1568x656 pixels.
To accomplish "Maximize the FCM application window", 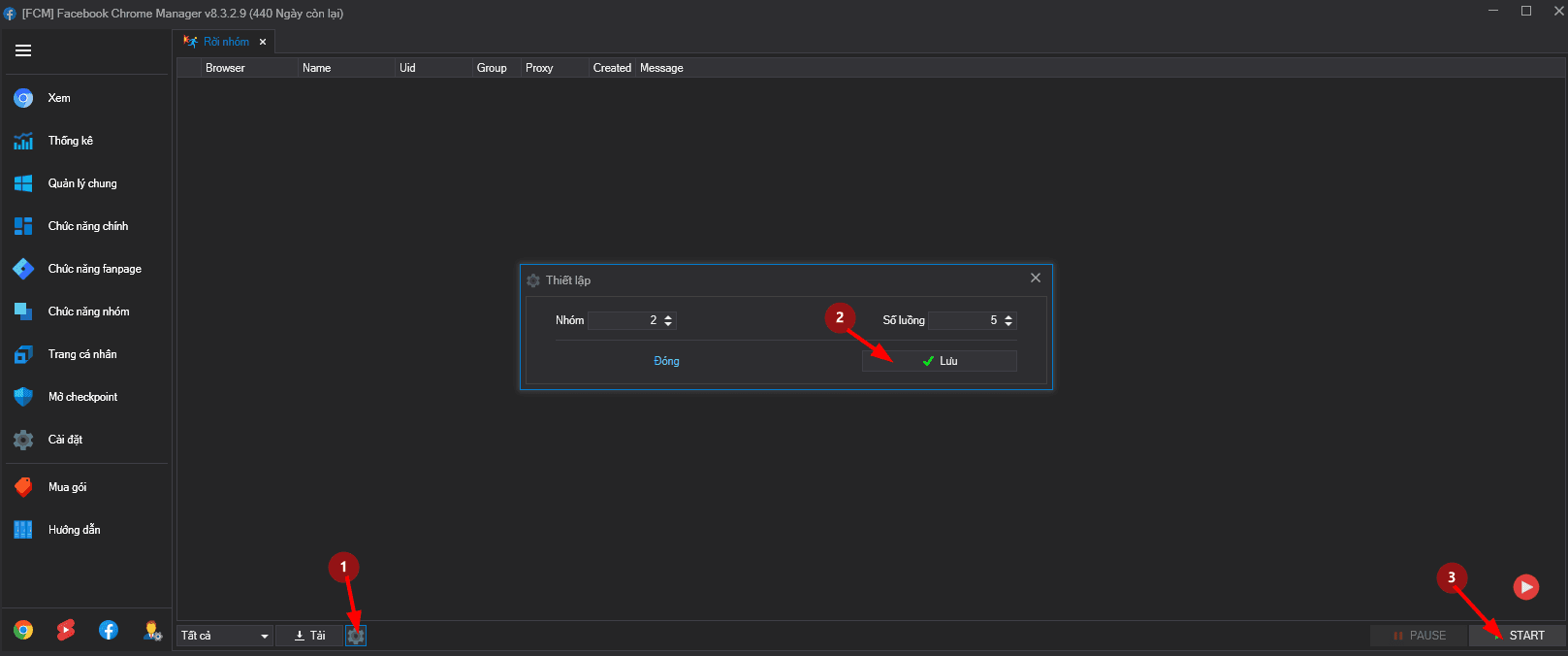I will coord(1526,11).
